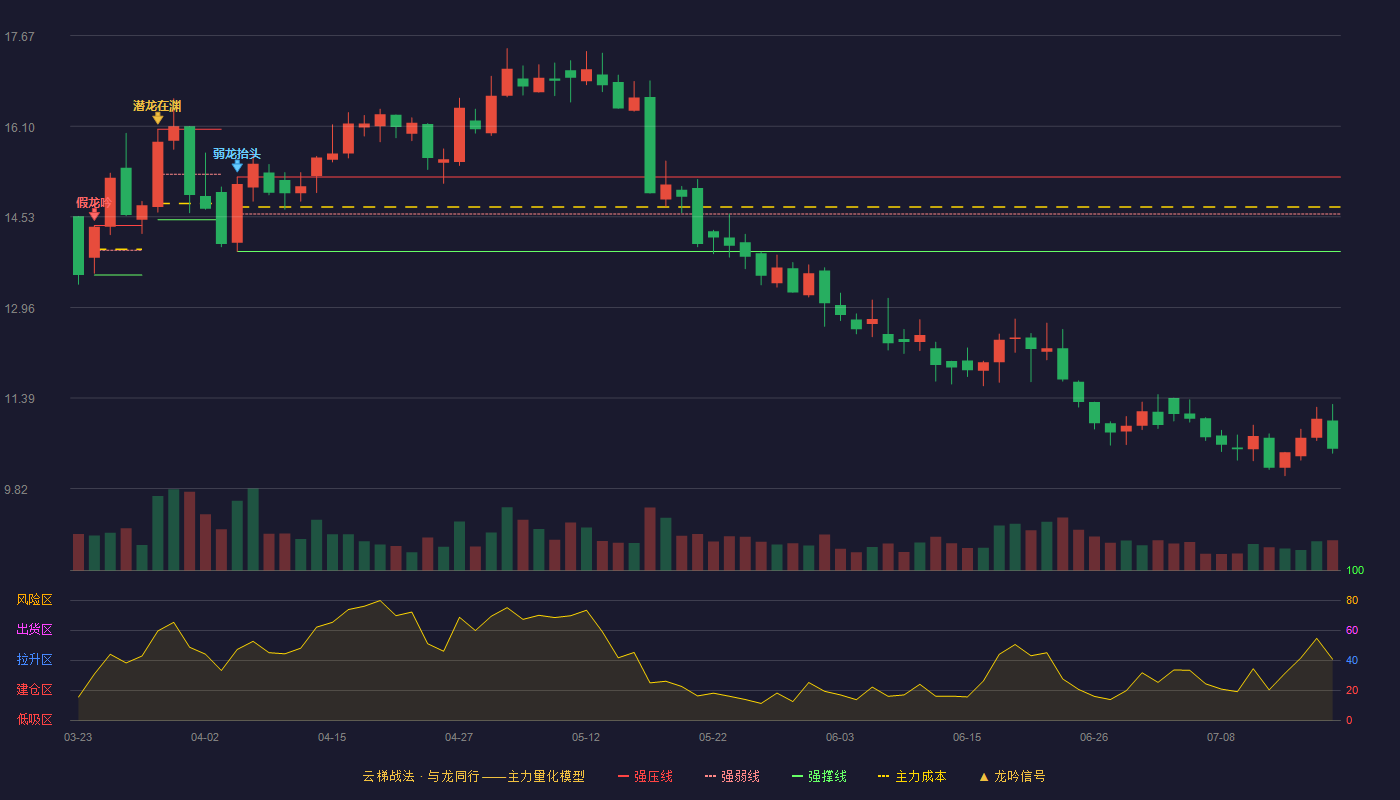Click the 龙吟信号 triangle legend icon

(x=983, y=776)
